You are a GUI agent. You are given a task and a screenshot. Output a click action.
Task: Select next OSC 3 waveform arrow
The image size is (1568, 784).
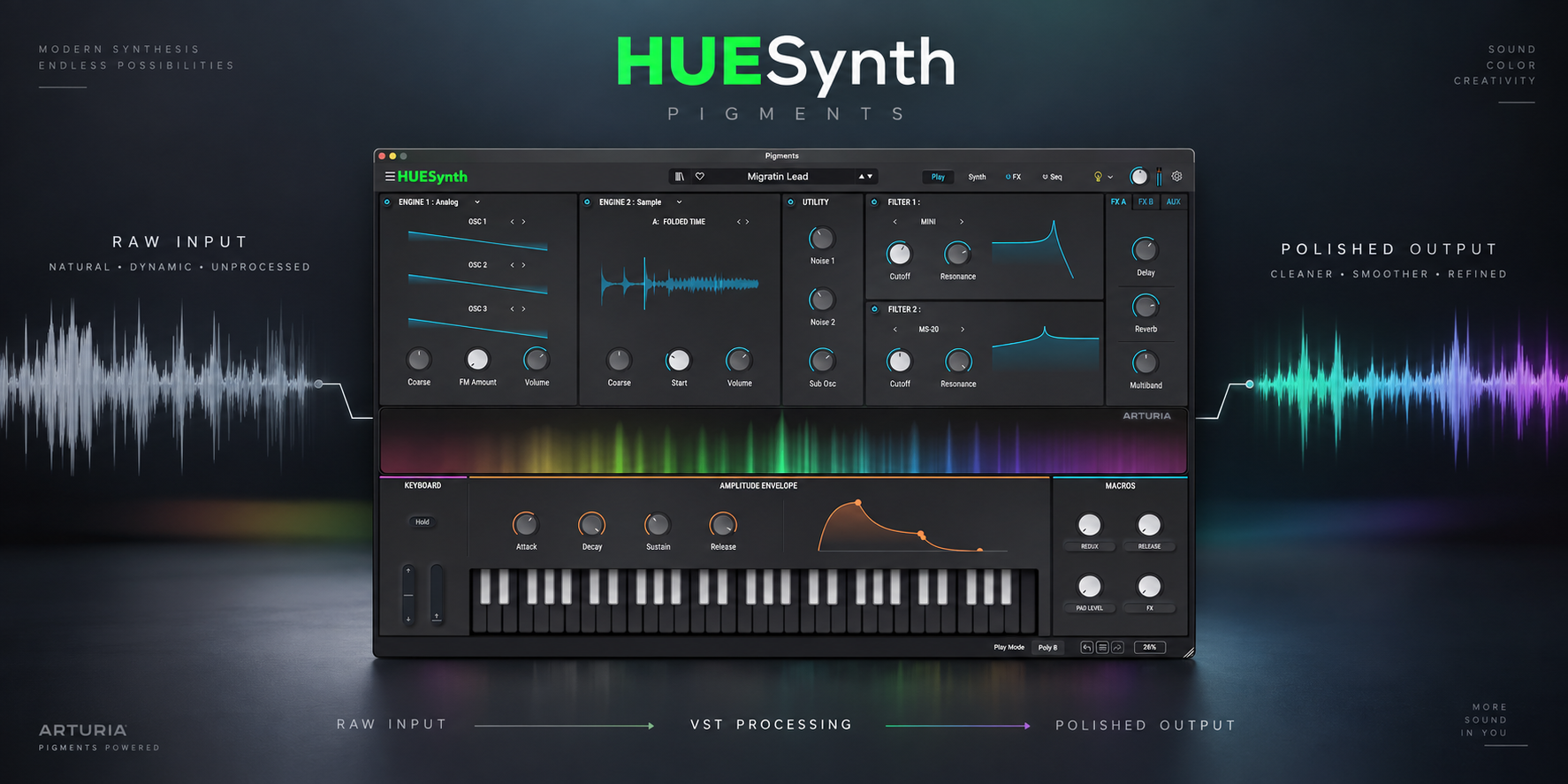coord(523,309)
